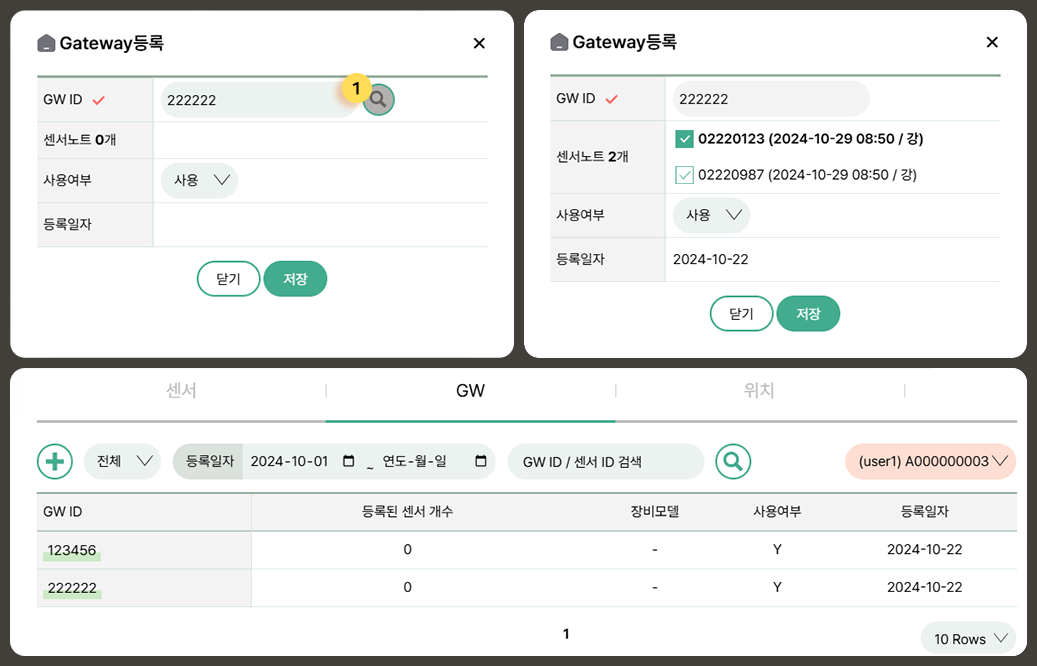Close the right Gateway등록 dialog with X
This screenshot has width=1037, height=666.
pos(992,42)
